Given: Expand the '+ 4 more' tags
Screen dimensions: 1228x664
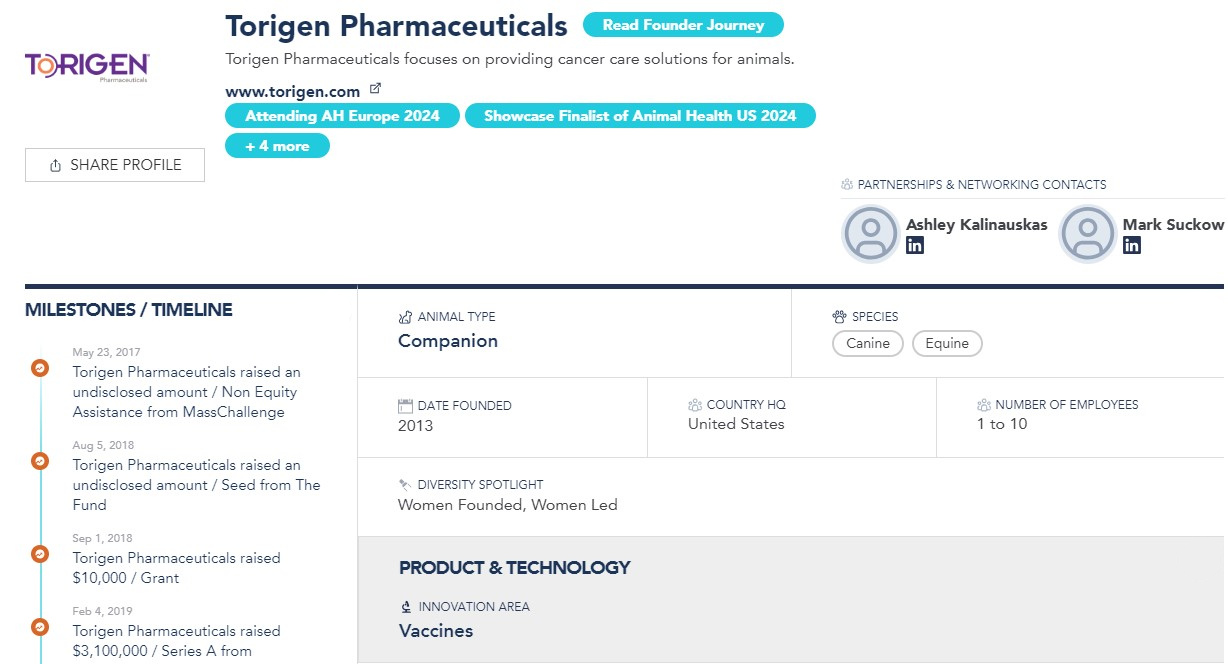Looking at the screenshot, I should coord(277,146).
